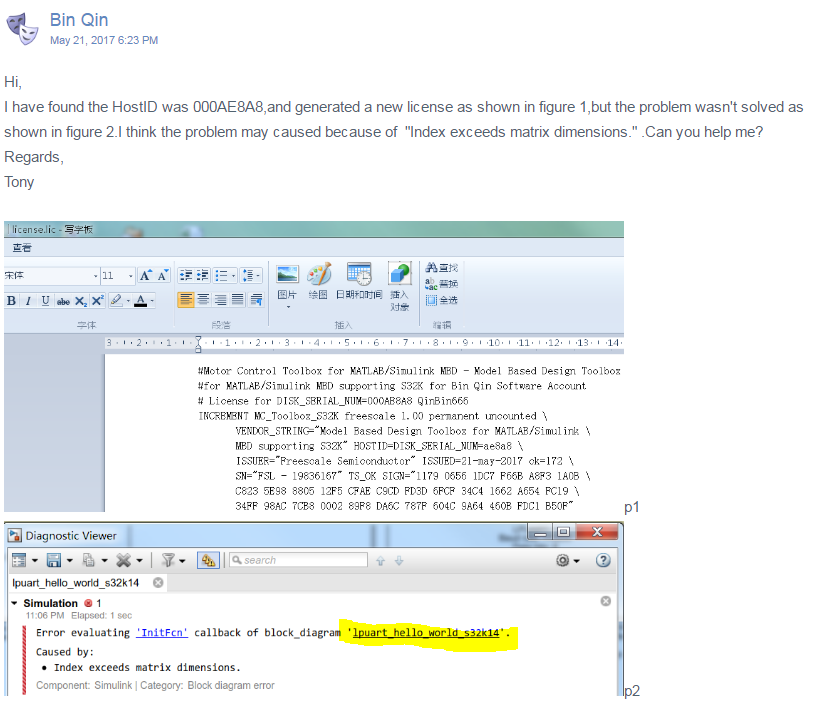
Task: Click the Diagnostic Viewer expand/collapse view icon
Action: [x=19, y=560]
